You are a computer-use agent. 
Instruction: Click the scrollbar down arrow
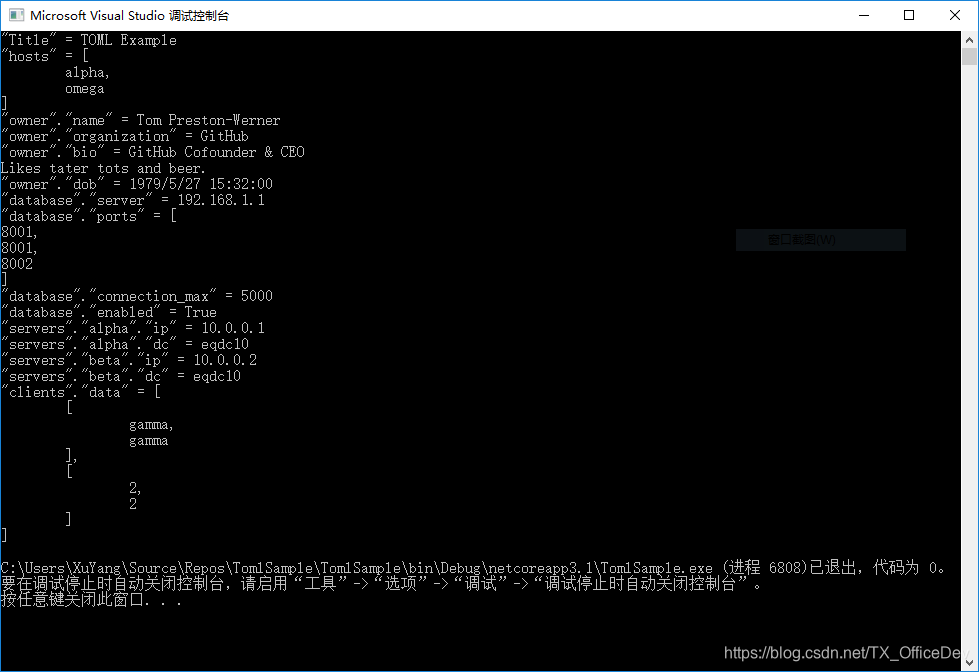(969, 663)
